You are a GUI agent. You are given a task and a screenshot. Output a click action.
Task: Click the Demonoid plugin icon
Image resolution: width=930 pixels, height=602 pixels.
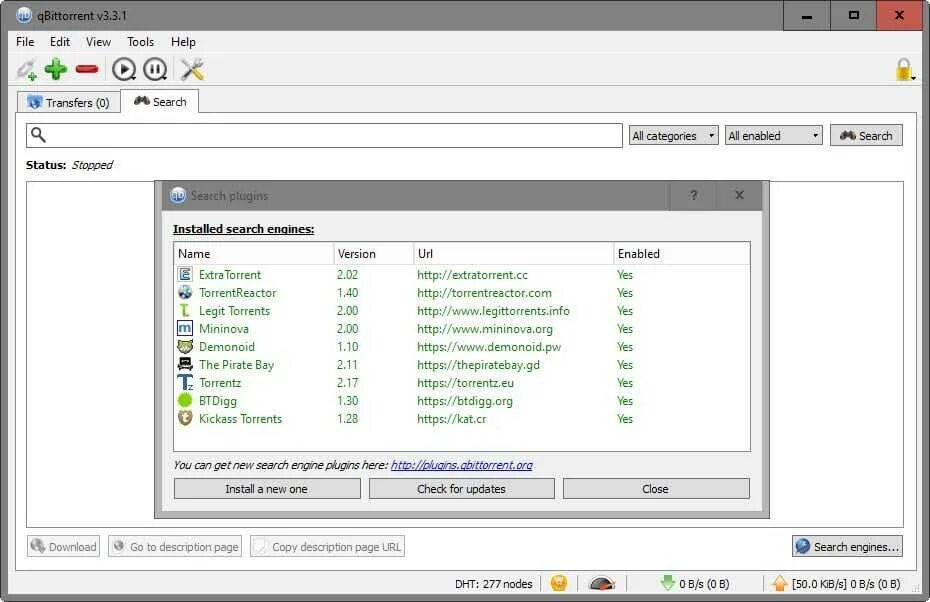point(185,346)
